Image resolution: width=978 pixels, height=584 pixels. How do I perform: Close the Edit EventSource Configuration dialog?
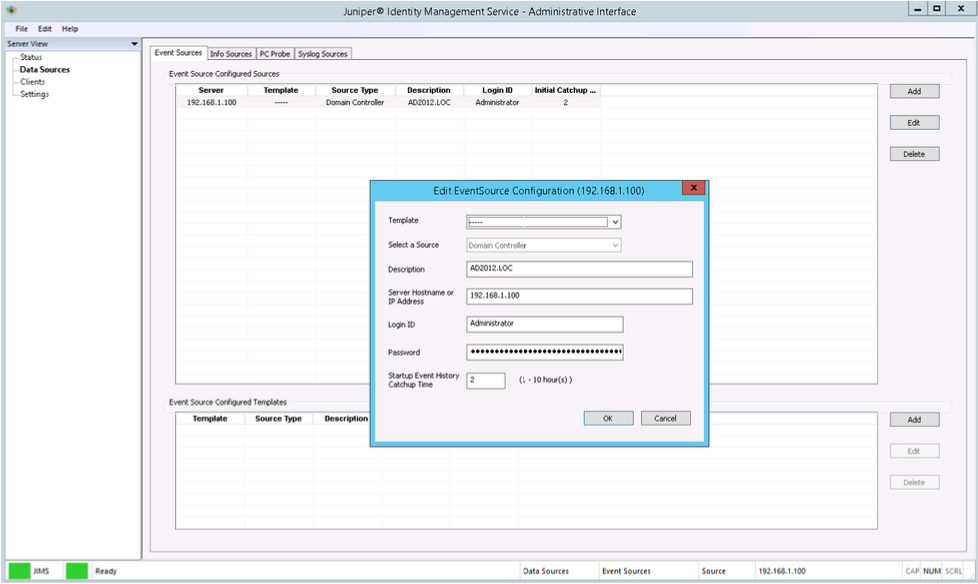693,189
